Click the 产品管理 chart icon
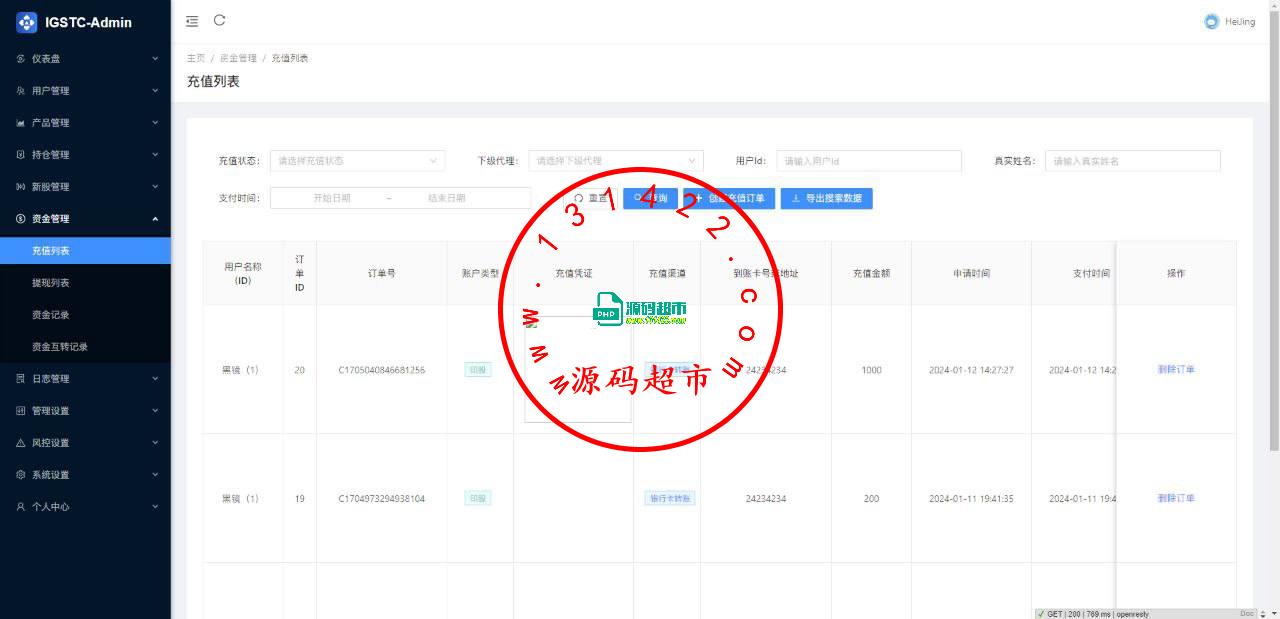The height and width of the screenshot is (619, 1280). (21, 123)
